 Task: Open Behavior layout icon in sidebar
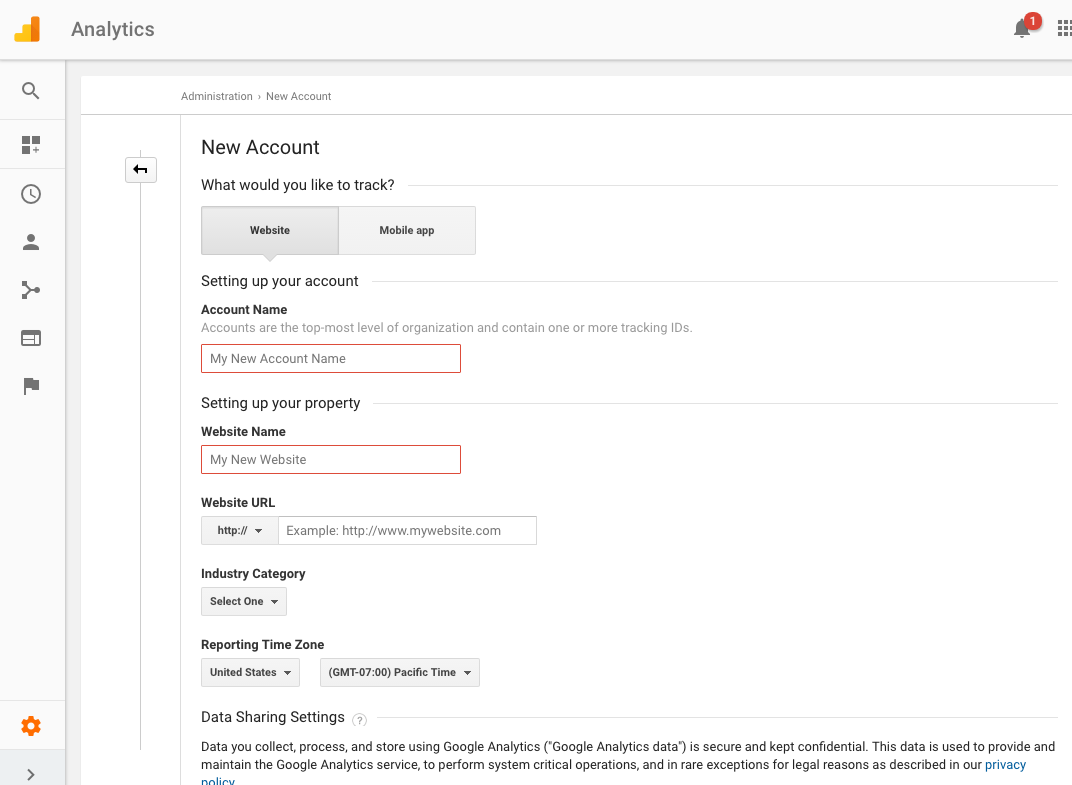click(31, 338)
